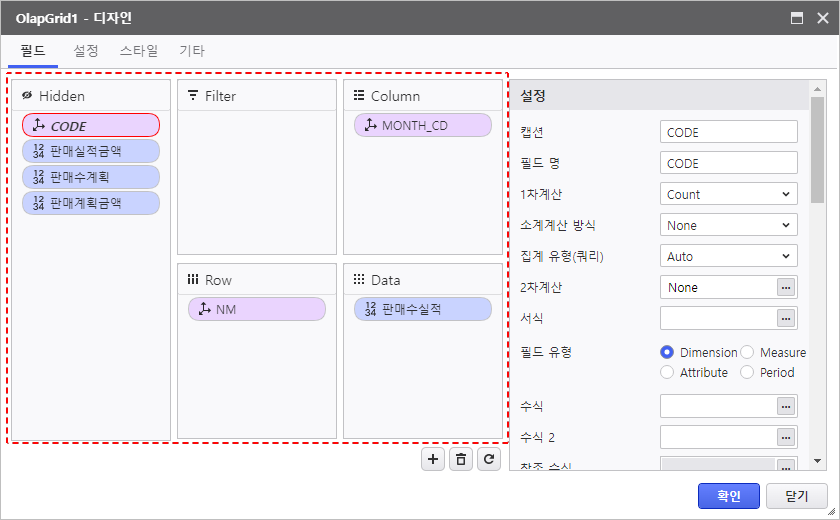Open the 서식 format ellipsis button
The image size is (840, 520).
(x=787, y=319)
